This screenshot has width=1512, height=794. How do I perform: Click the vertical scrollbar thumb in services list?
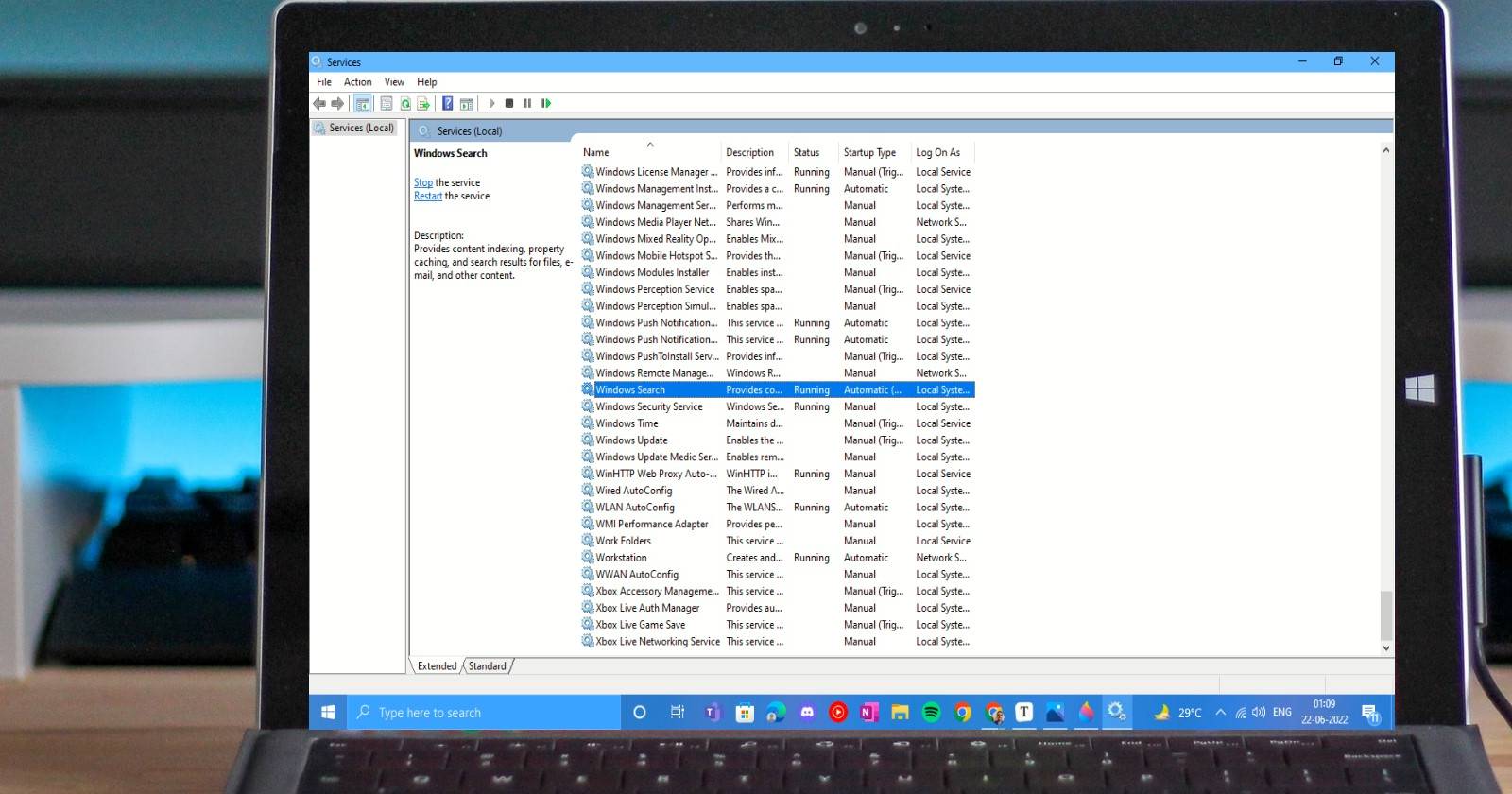coord(1386,615)
